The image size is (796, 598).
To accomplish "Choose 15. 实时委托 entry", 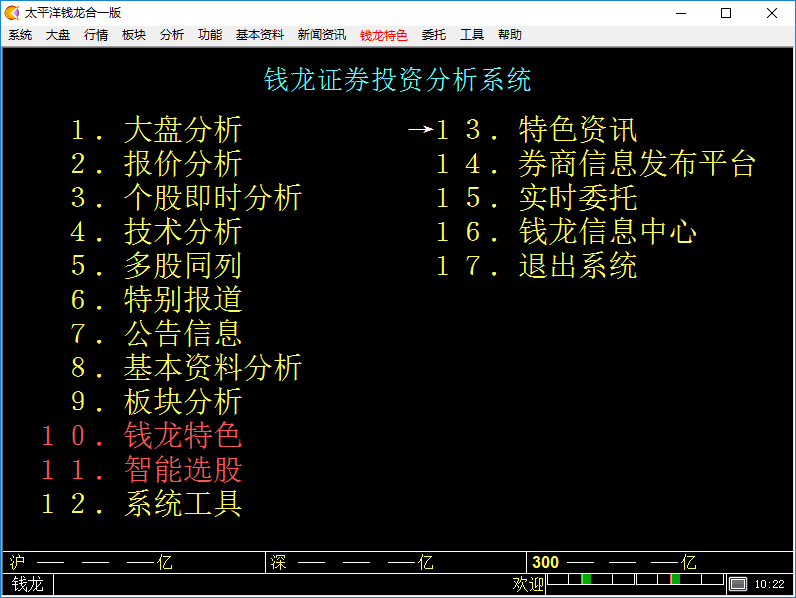I will pos(536,197).
